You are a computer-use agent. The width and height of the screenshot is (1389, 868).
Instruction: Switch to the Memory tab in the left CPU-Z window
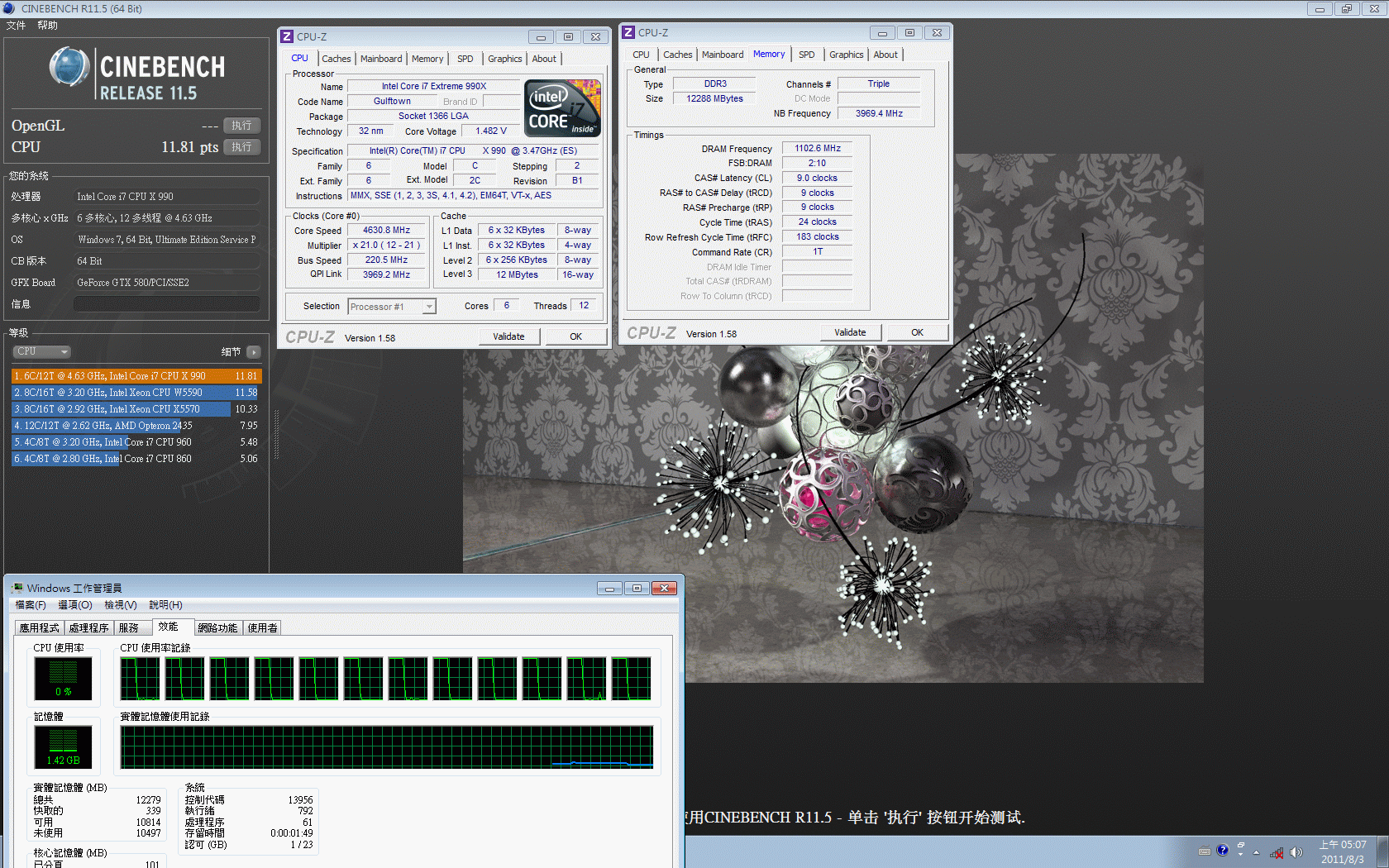427,59
